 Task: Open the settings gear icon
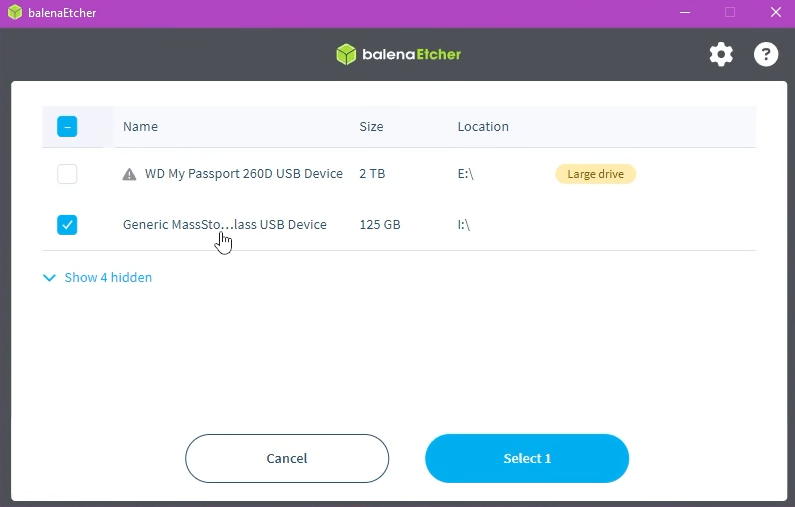721,54
